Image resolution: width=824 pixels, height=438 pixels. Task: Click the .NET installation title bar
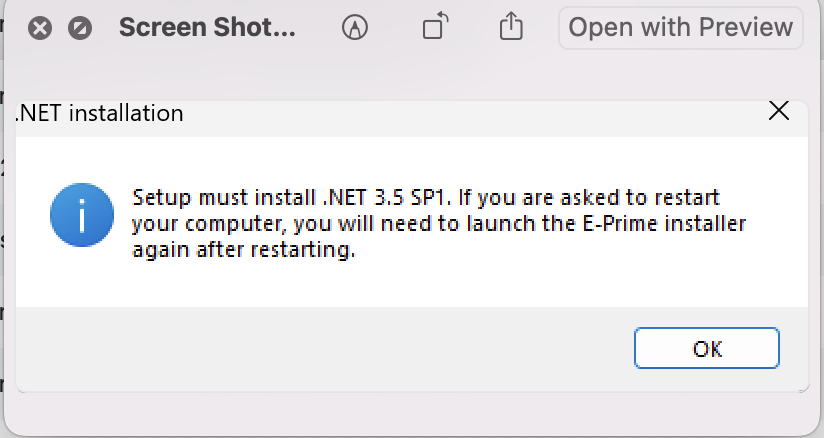(400, 113)
